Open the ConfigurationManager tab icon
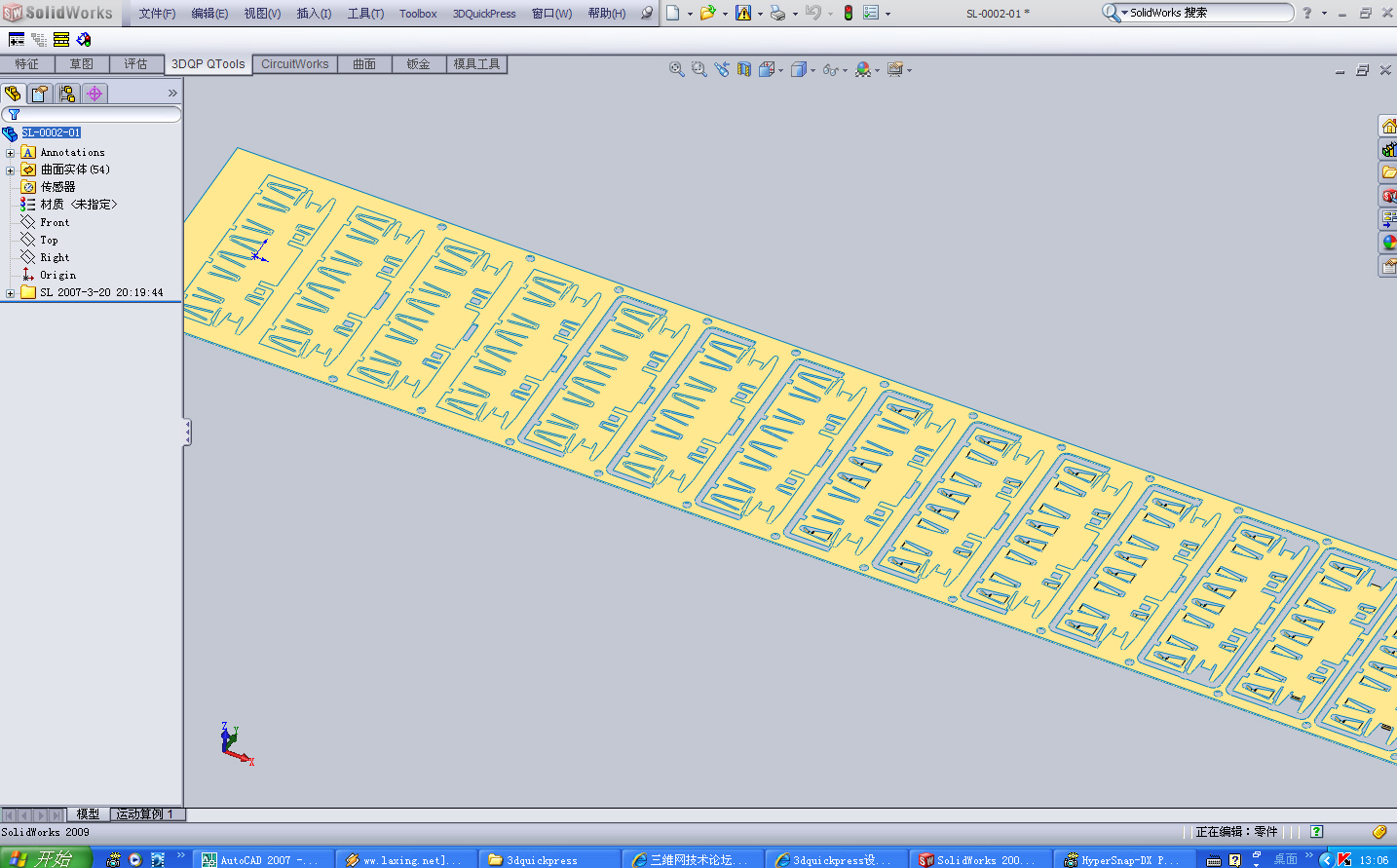This screenshot has width=1397, height=868. 67,94
